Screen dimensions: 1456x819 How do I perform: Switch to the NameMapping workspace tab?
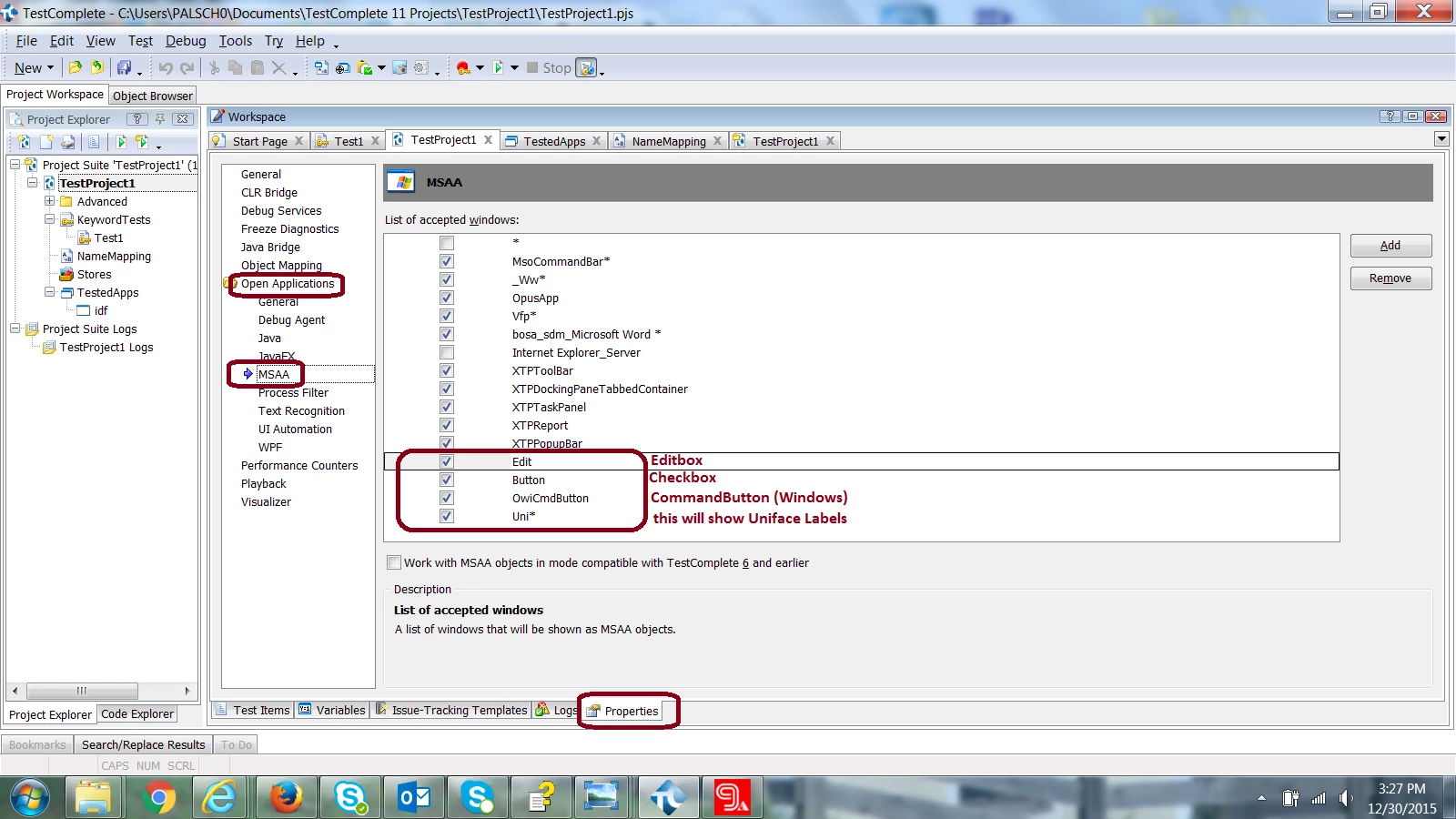669,141
